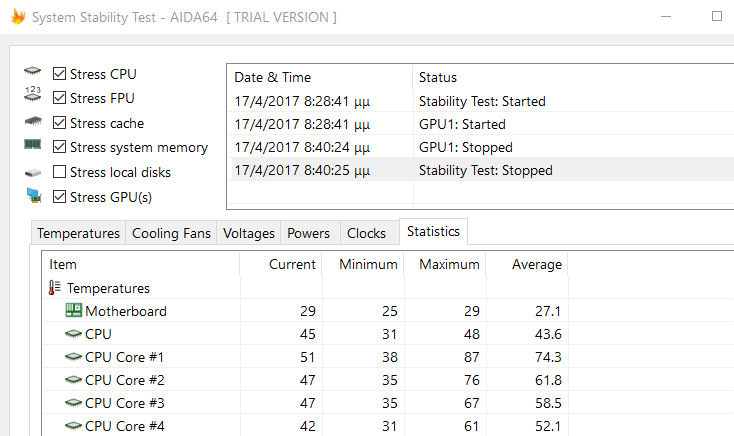734x436 pixels.
Task: Disable the Stress cache checkbox
Action: point(59,123)
